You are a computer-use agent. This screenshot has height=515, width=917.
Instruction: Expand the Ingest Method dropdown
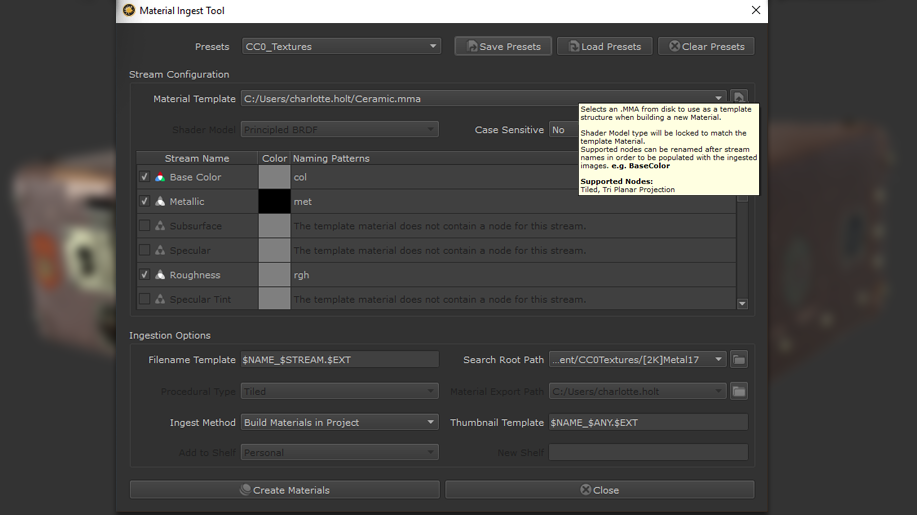341,423
